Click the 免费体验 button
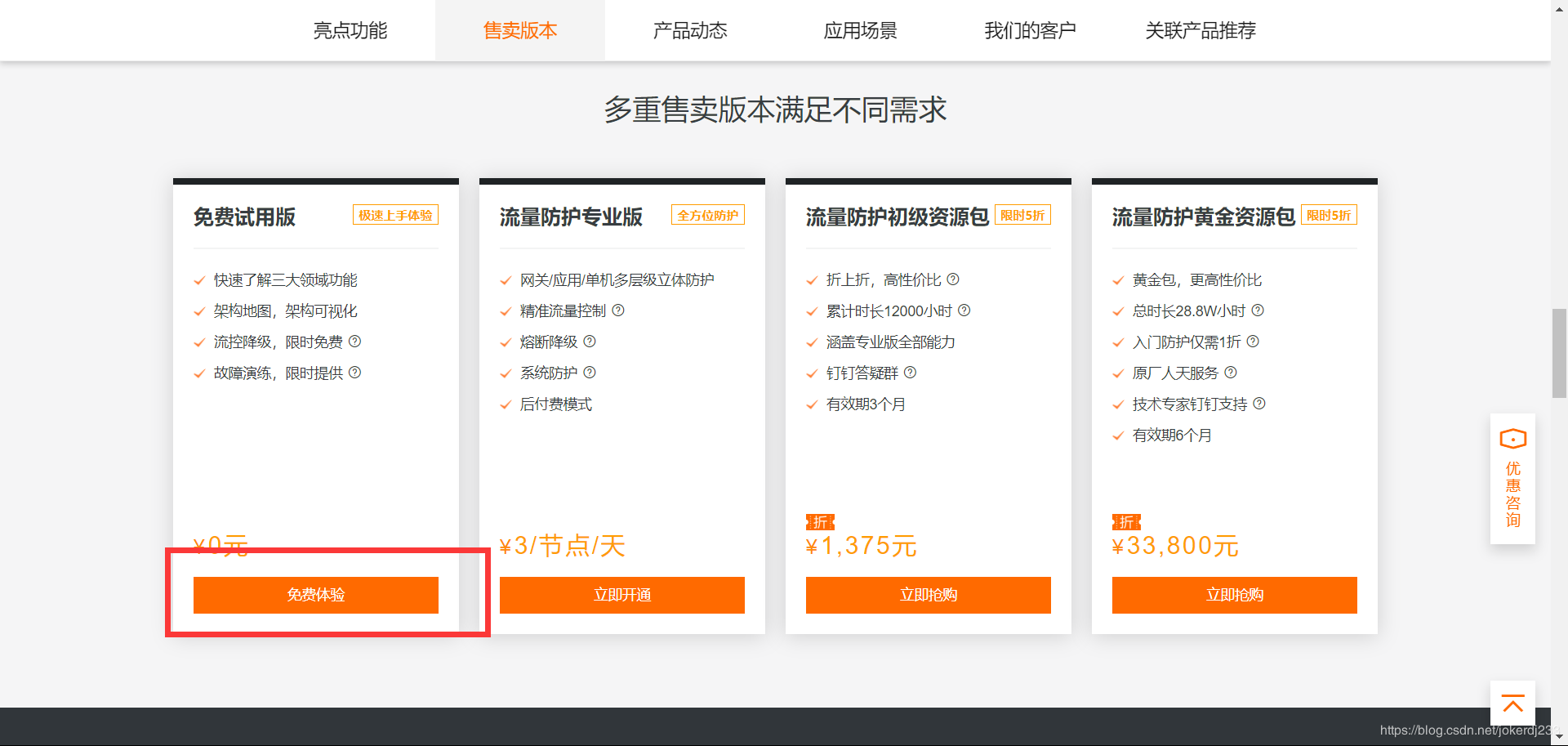The height and width of the screenshot is (746, 1568). (x=316, y=595)
